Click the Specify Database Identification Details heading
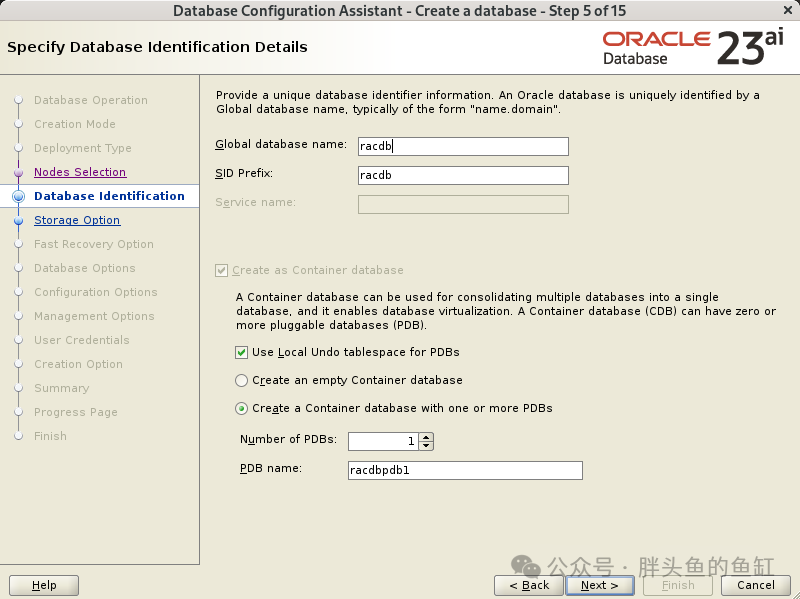Image resolution: width=800 pixels, height=599 pixels. (157, 47)
